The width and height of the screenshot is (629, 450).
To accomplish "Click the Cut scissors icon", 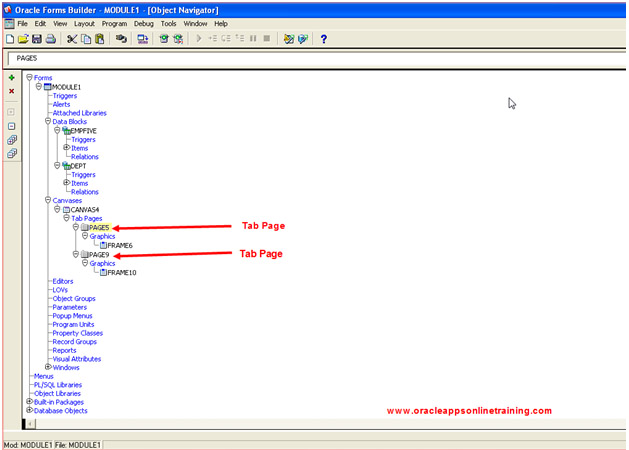I will (72, 39).
